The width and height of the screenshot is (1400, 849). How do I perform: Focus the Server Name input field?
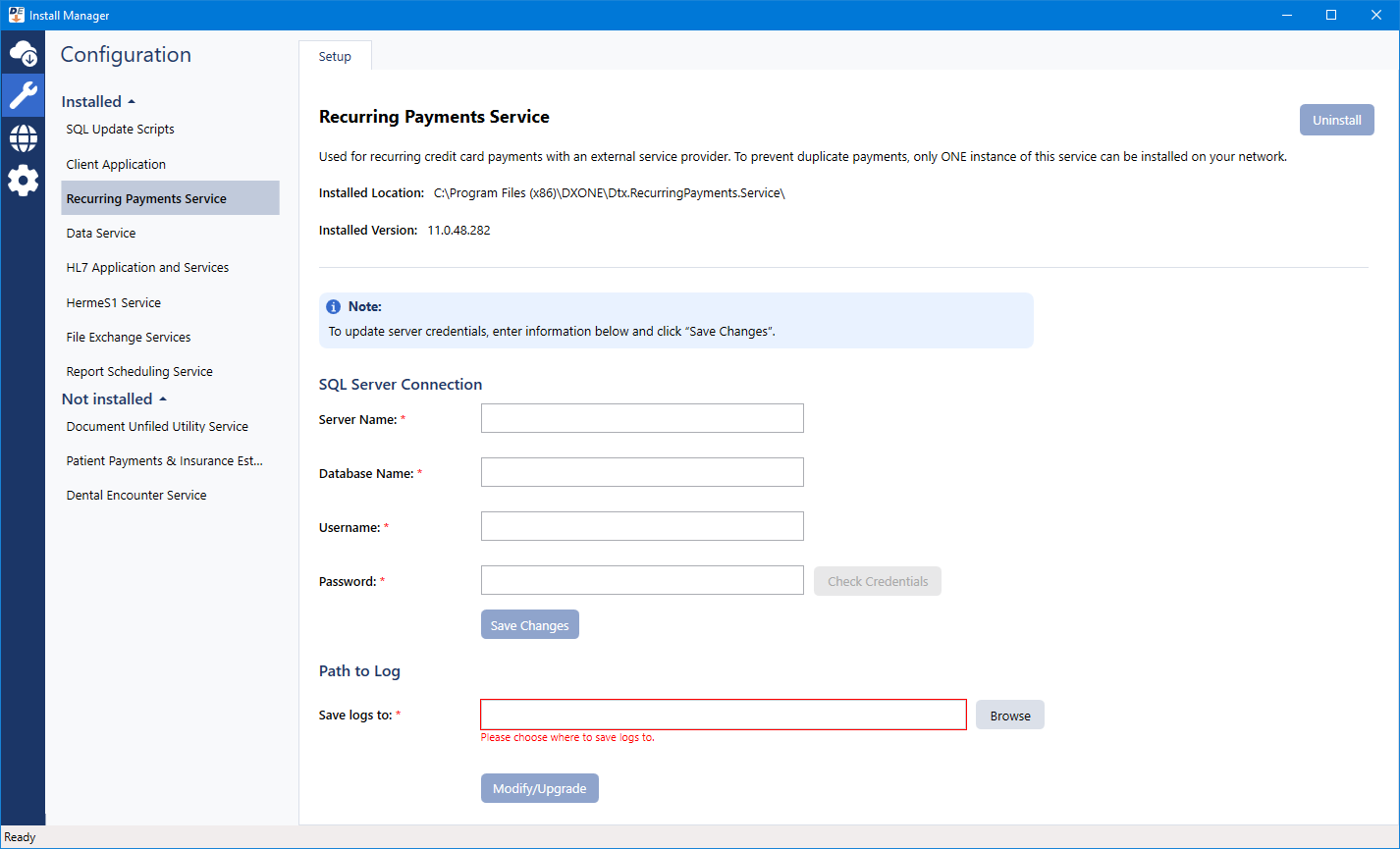click(642, 418)
